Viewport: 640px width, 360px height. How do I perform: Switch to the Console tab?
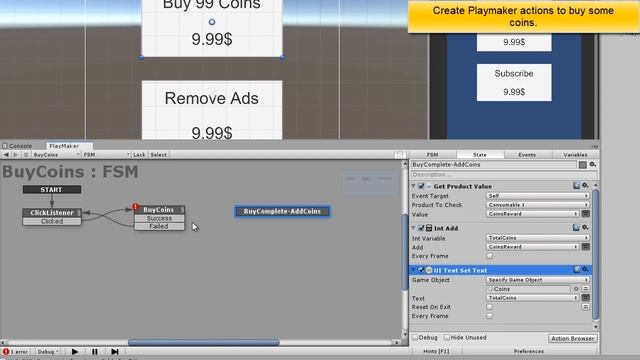[x=17, y=146]
